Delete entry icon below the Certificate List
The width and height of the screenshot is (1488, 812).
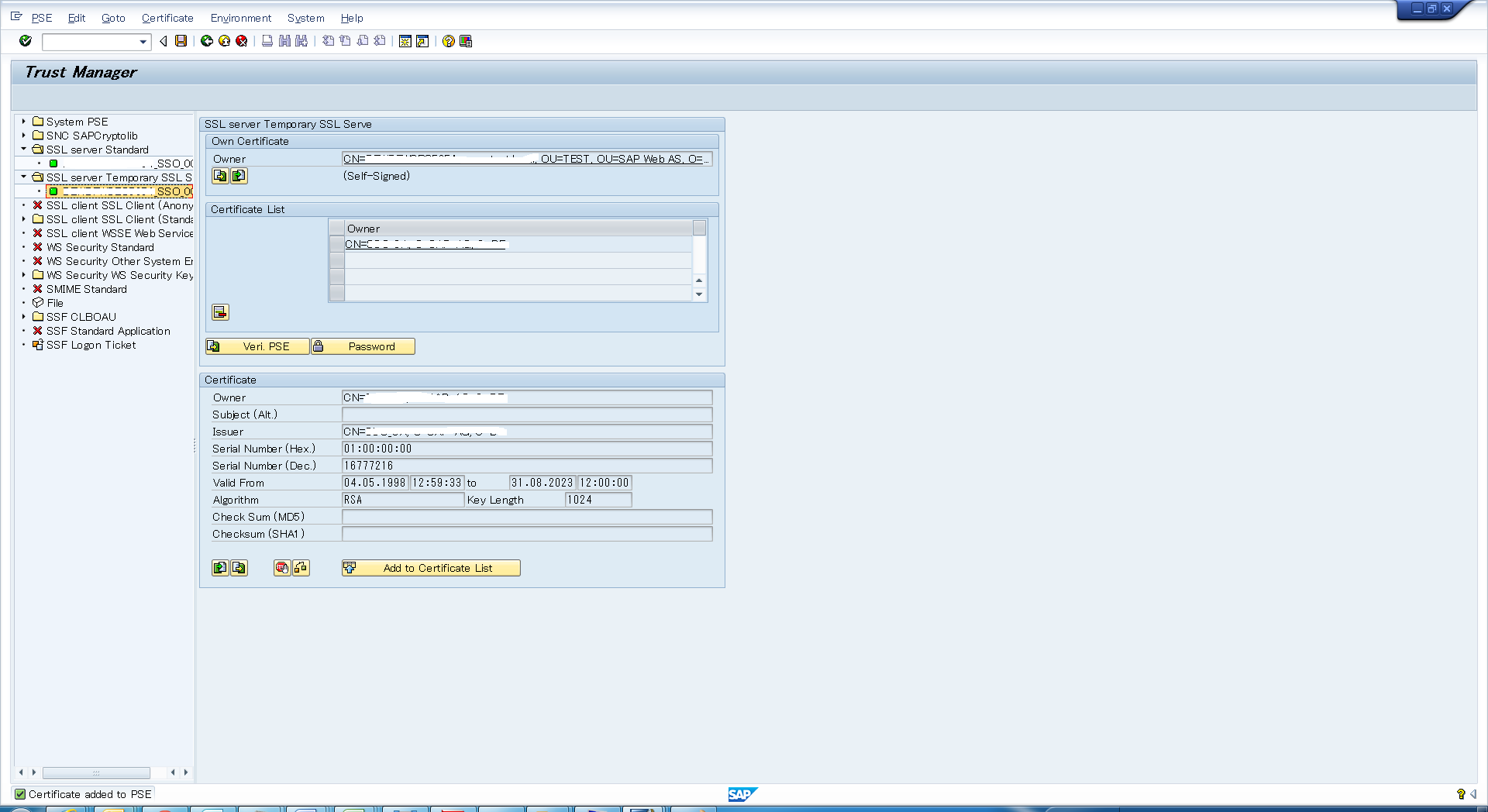tap(220, 312)
